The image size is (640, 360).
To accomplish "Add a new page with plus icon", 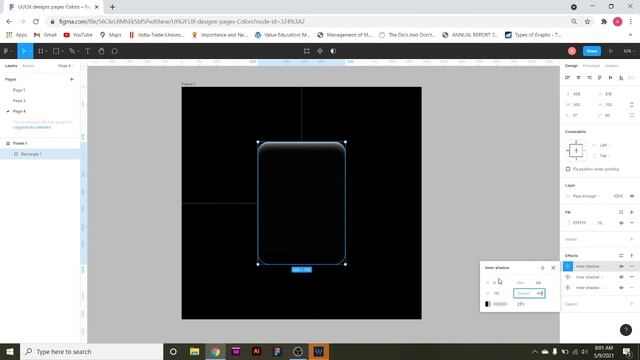I will point(72,79).
